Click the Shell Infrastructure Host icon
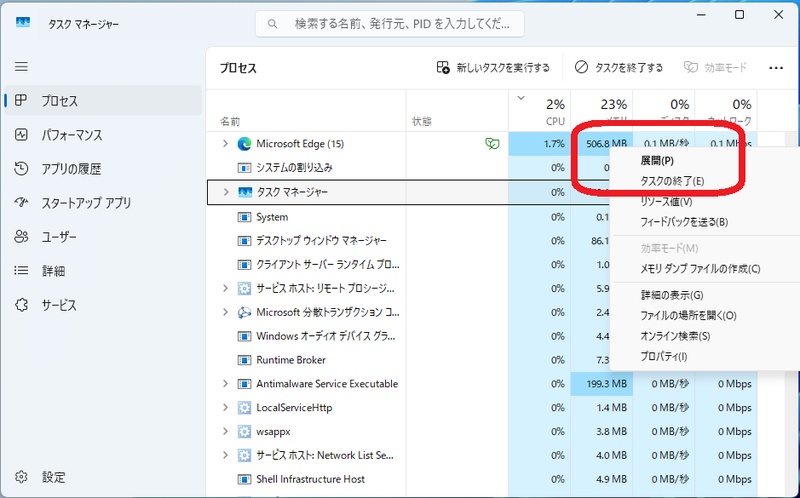Screen dimensions: 800x498 click(244, 479)
